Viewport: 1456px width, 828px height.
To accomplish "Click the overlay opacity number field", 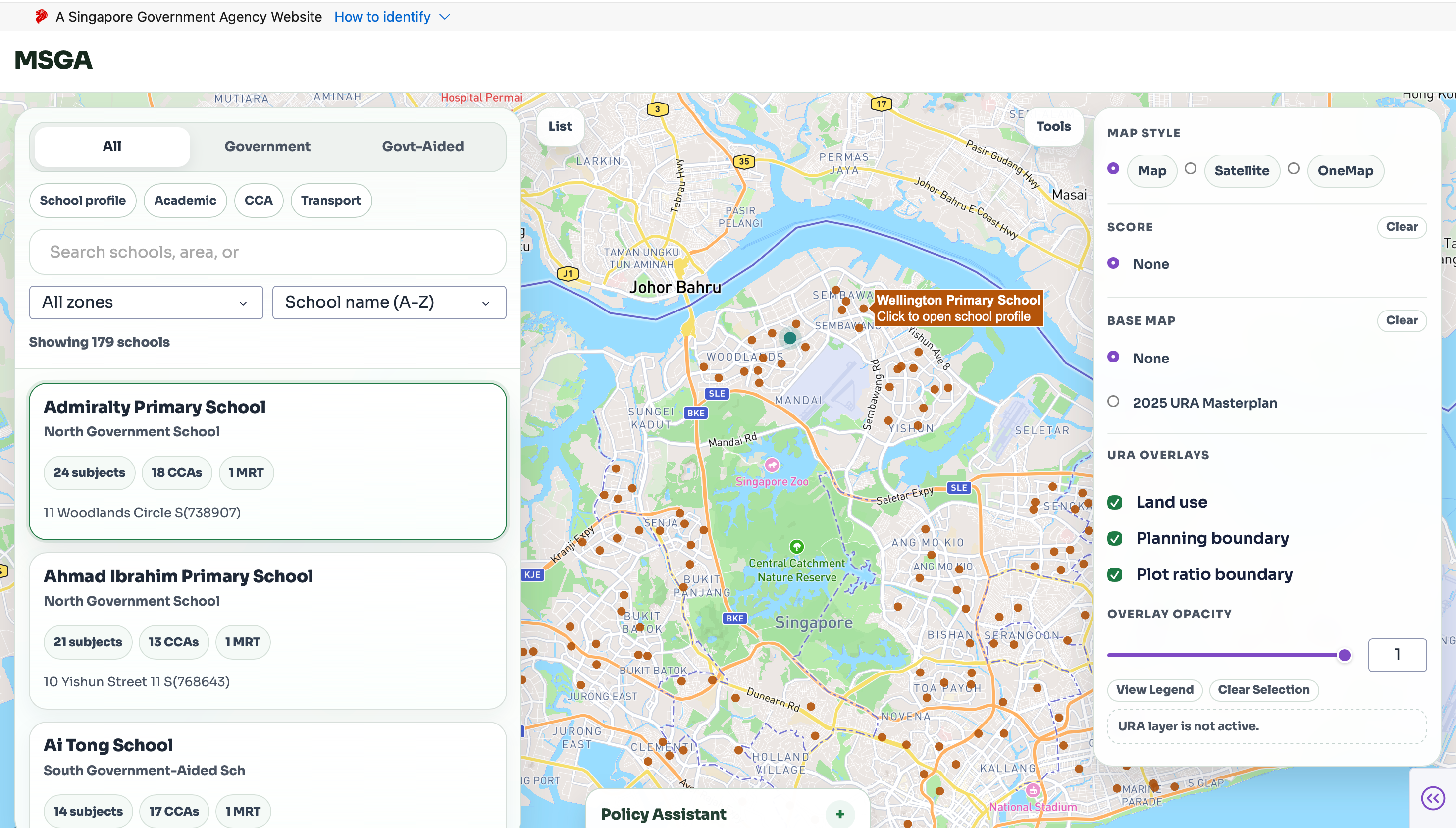I will [x=1398, y=655].
